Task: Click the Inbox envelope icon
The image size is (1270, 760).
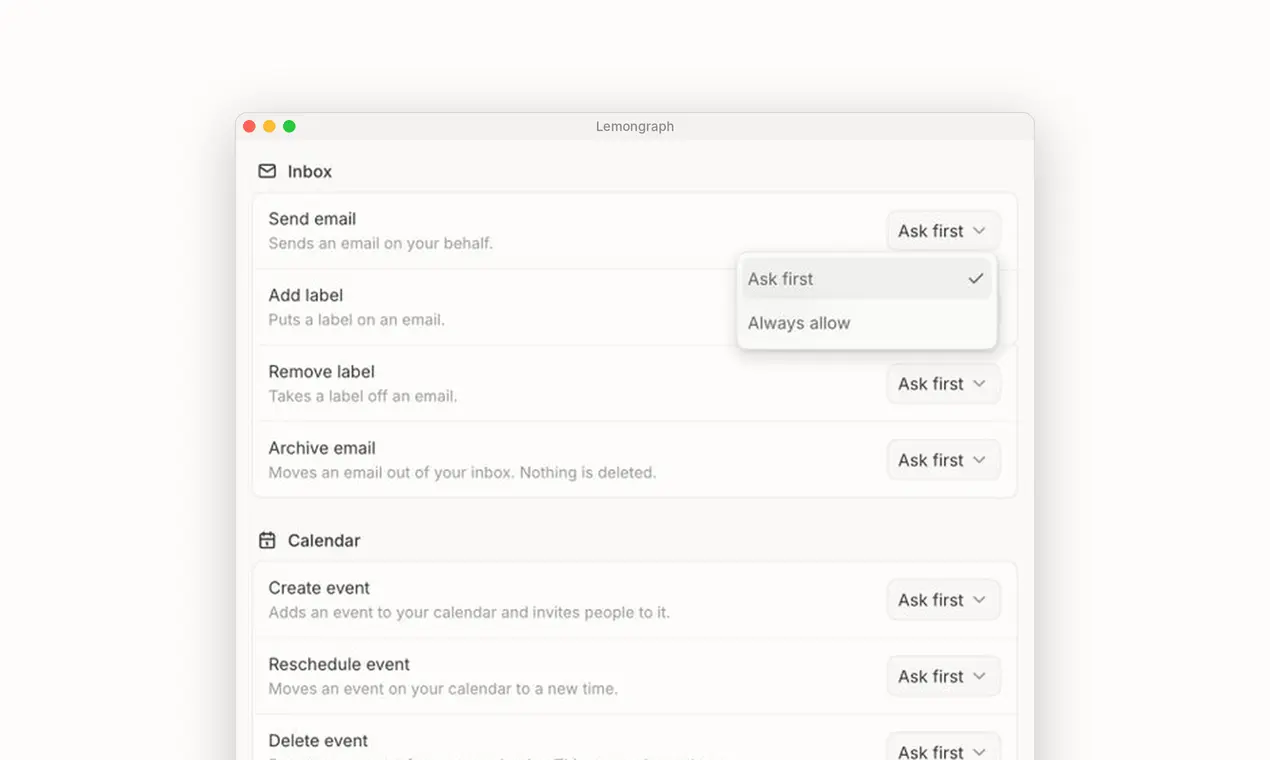Action: coord(267,171)
